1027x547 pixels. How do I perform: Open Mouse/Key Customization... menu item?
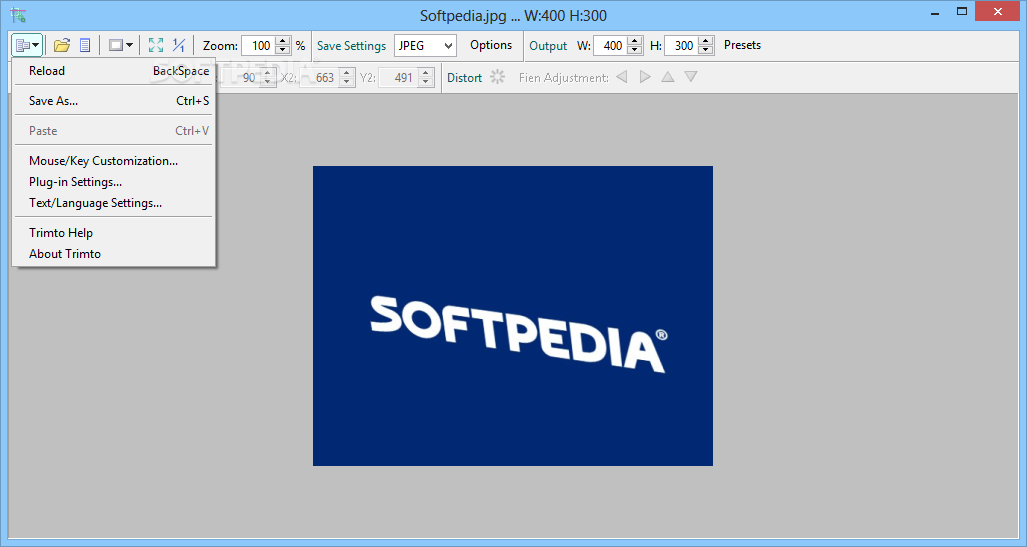tap(113, 160)
